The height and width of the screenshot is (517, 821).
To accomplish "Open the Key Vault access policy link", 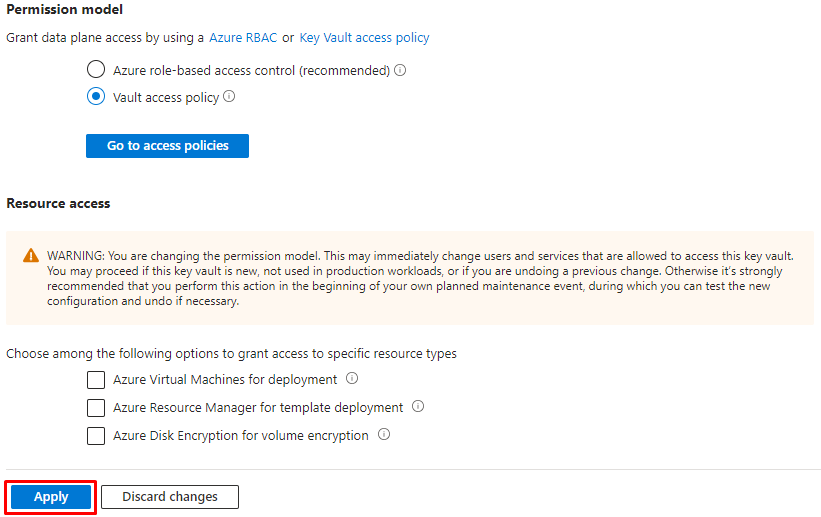I will (x=364, y=38).
